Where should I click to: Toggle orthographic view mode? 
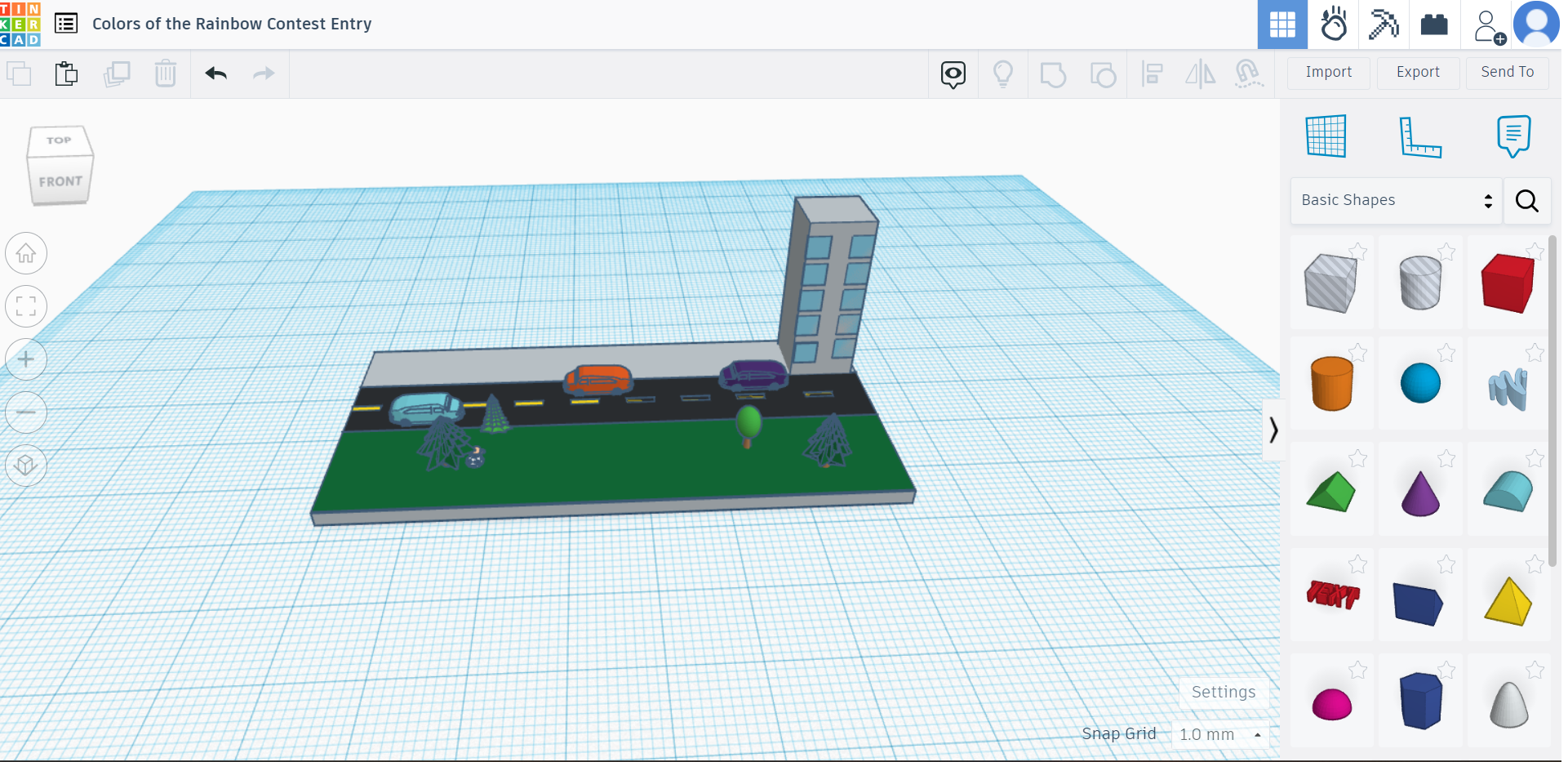[x=26, y=466]
